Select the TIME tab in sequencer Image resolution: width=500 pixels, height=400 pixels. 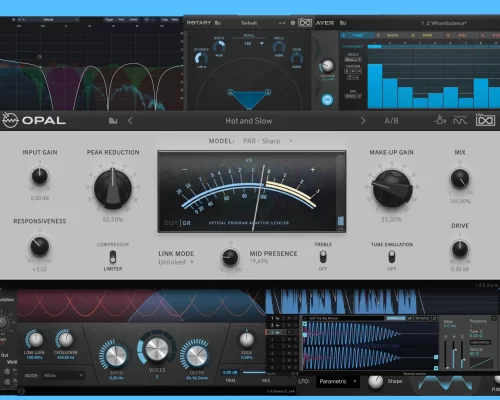(x=357, y=35)
